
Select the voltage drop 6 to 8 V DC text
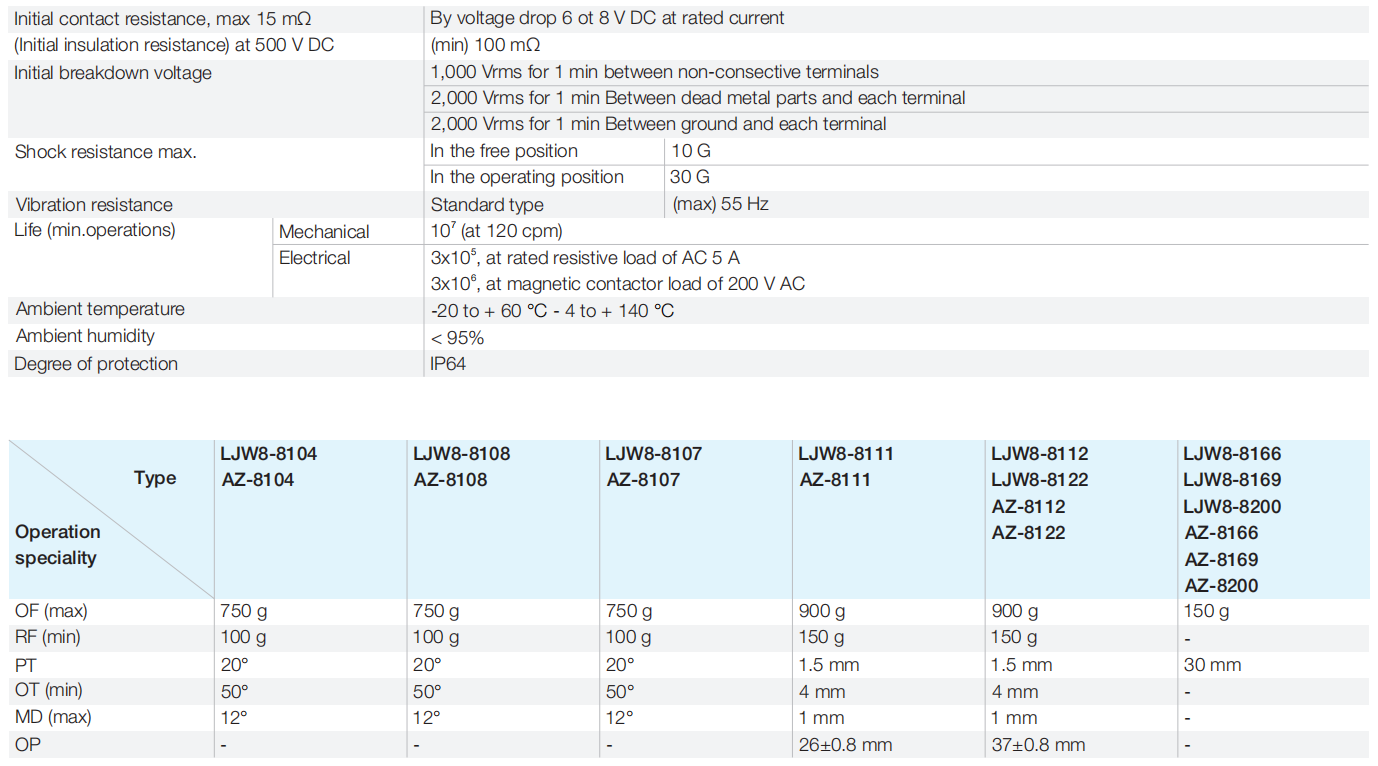[607, 18]
